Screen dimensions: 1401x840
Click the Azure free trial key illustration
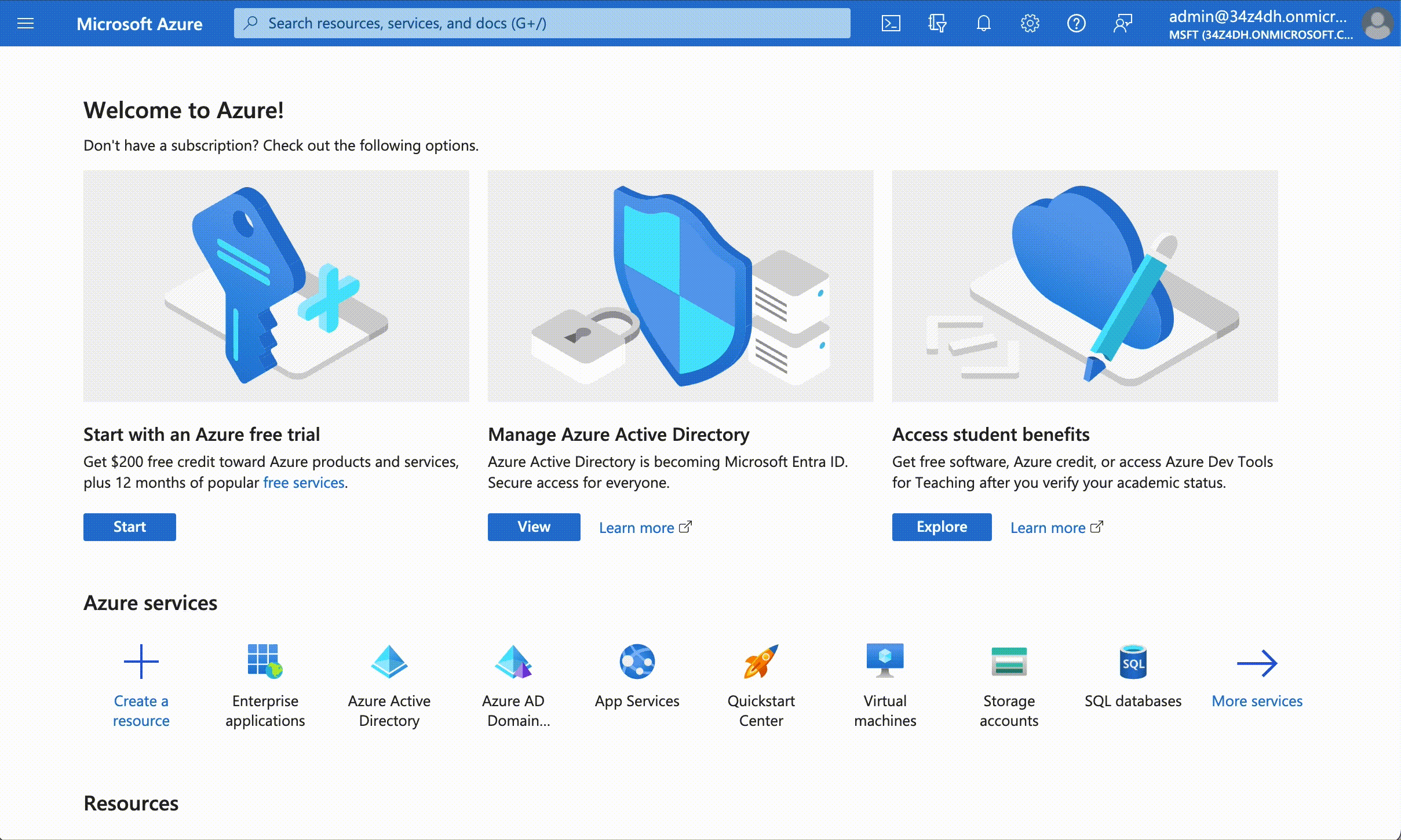[276, 286]
